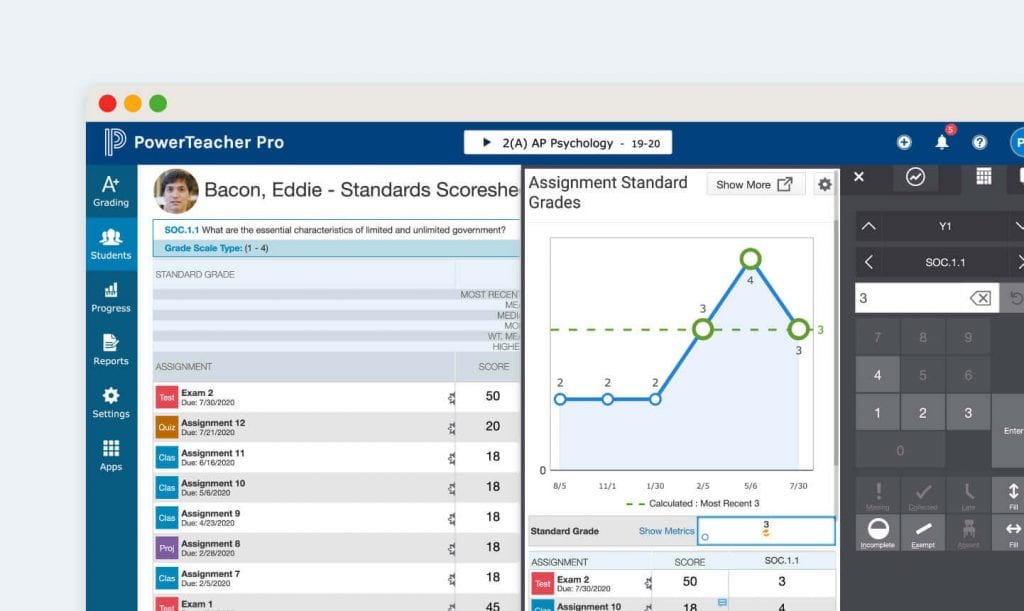
Task: Open notifications bell with 5 badge
Action: coord(942,141)
